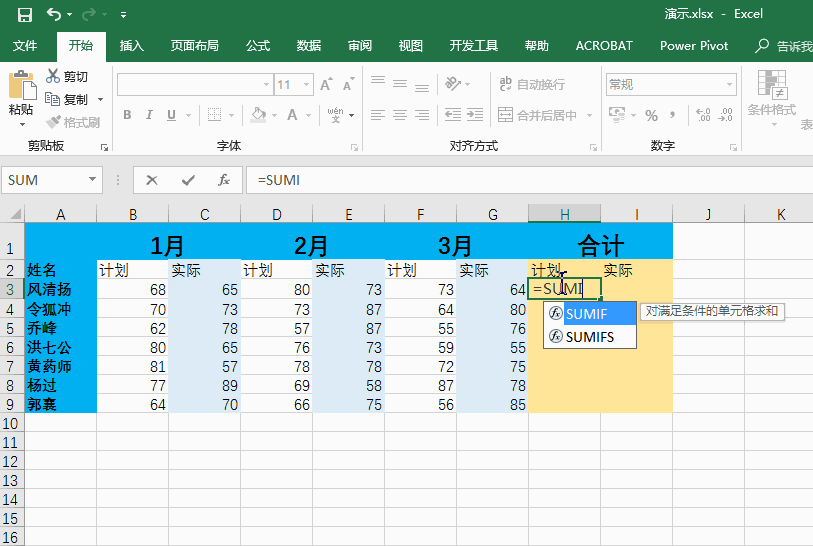Image resolution: width=813 pixels, height=546 pixels.
Task: Click the decrease font size icon
Action: pyautogui.click(x=348, y=84)
